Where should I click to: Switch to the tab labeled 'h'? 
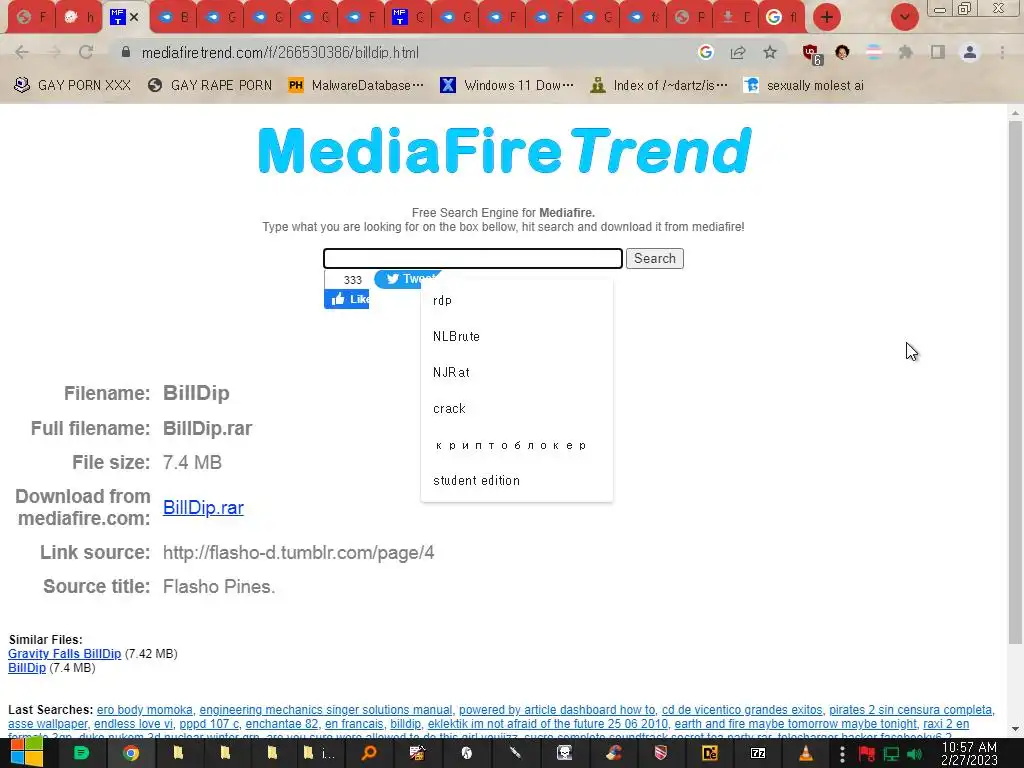79,18
